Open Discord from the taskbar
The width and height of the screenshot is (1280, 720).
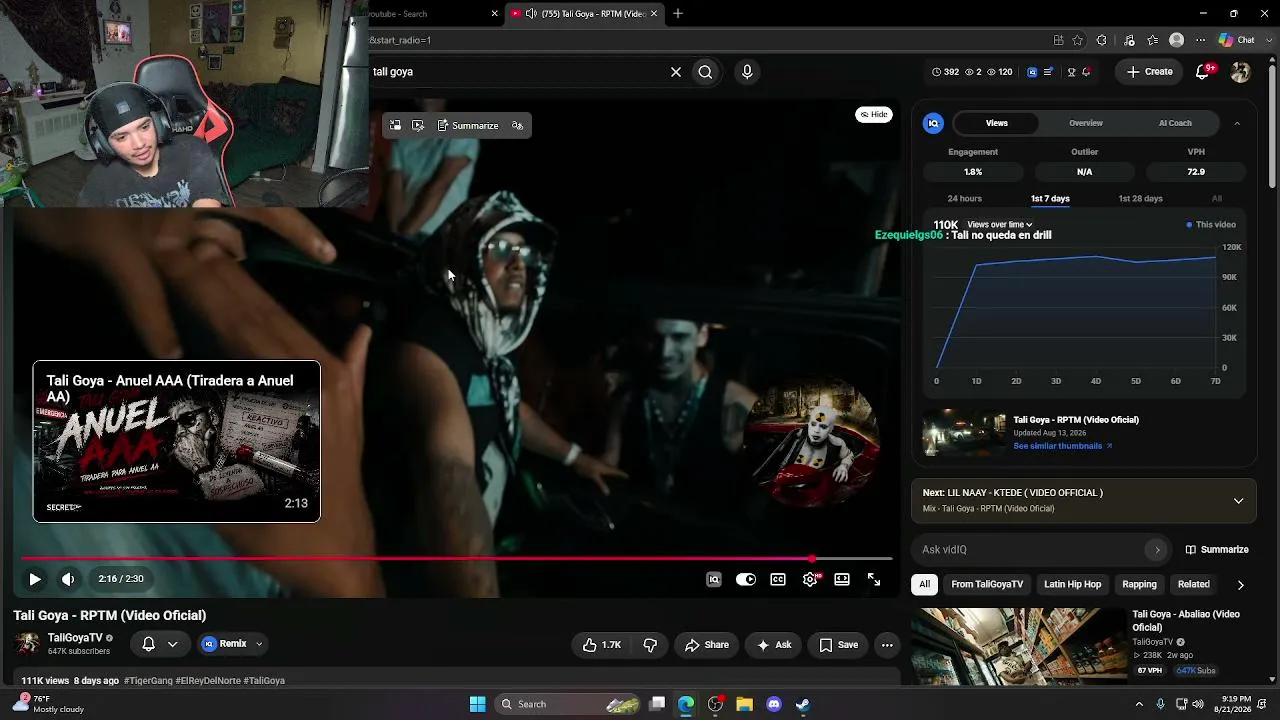[774, 704]
